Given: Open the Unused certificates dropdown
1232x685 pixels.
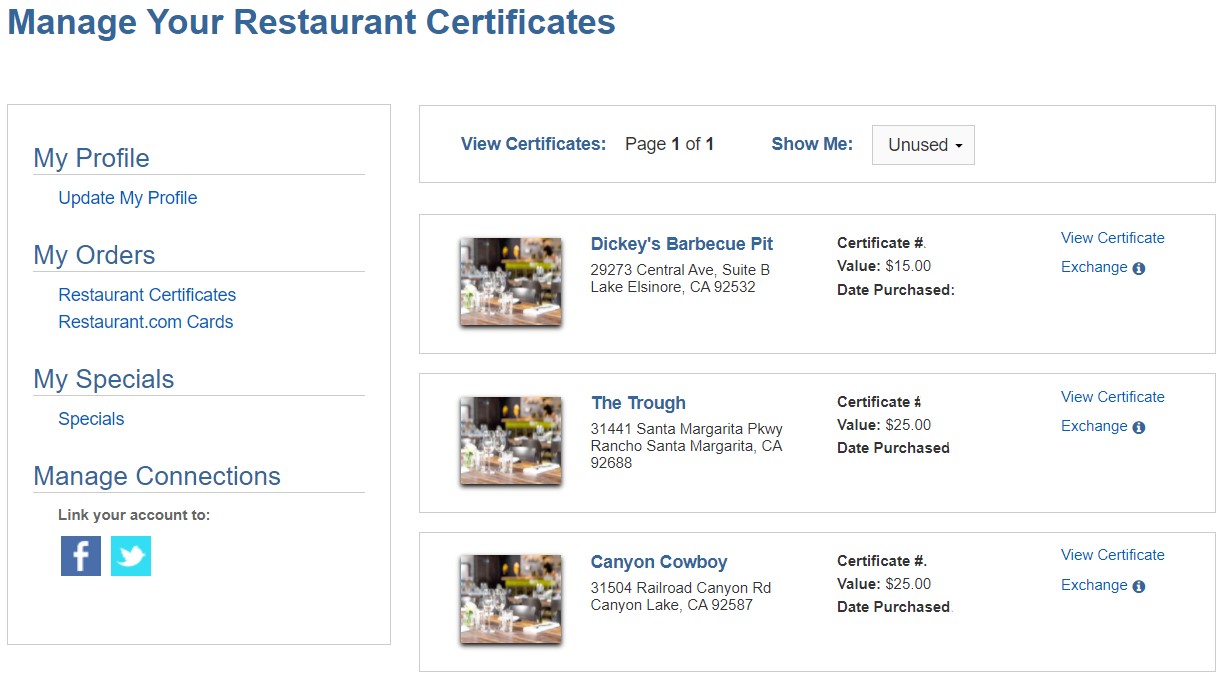Looking at the screenshot, I should pos(922,145).
